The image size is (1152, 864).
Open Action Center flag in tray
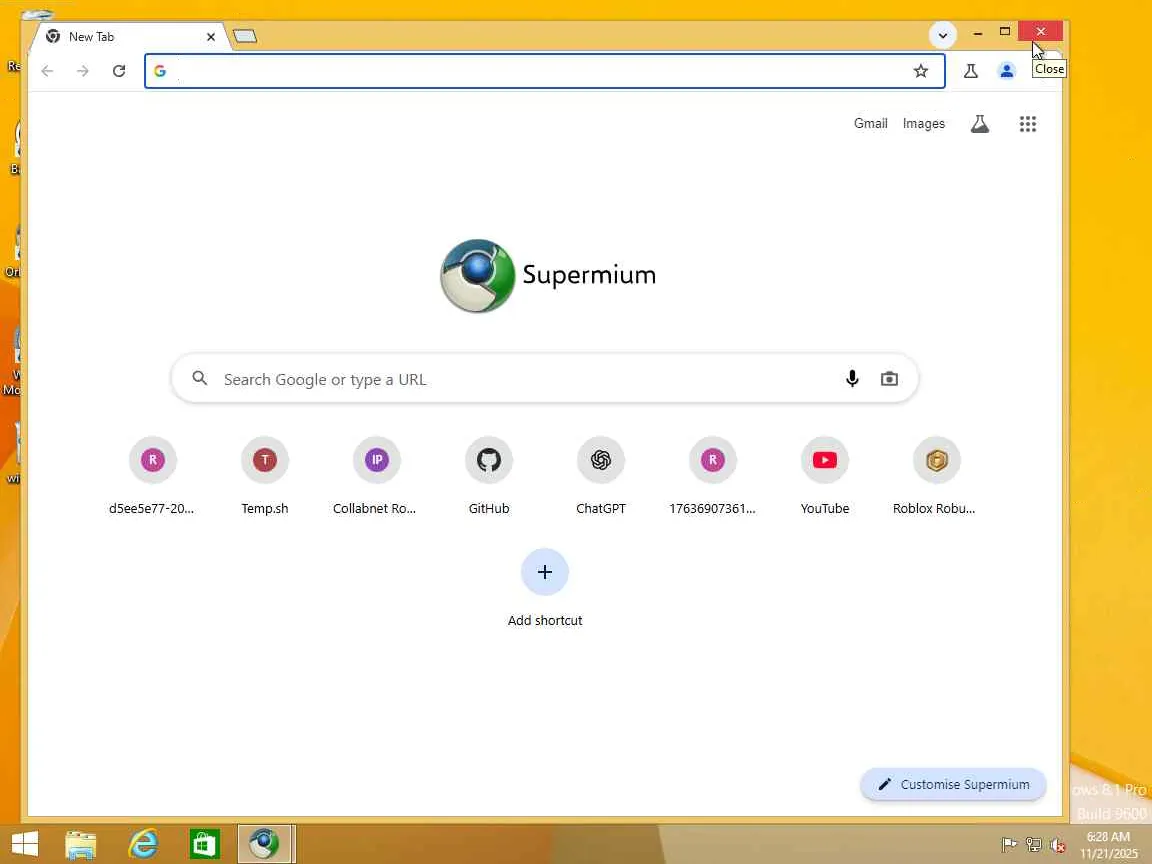pos(1009,846)
